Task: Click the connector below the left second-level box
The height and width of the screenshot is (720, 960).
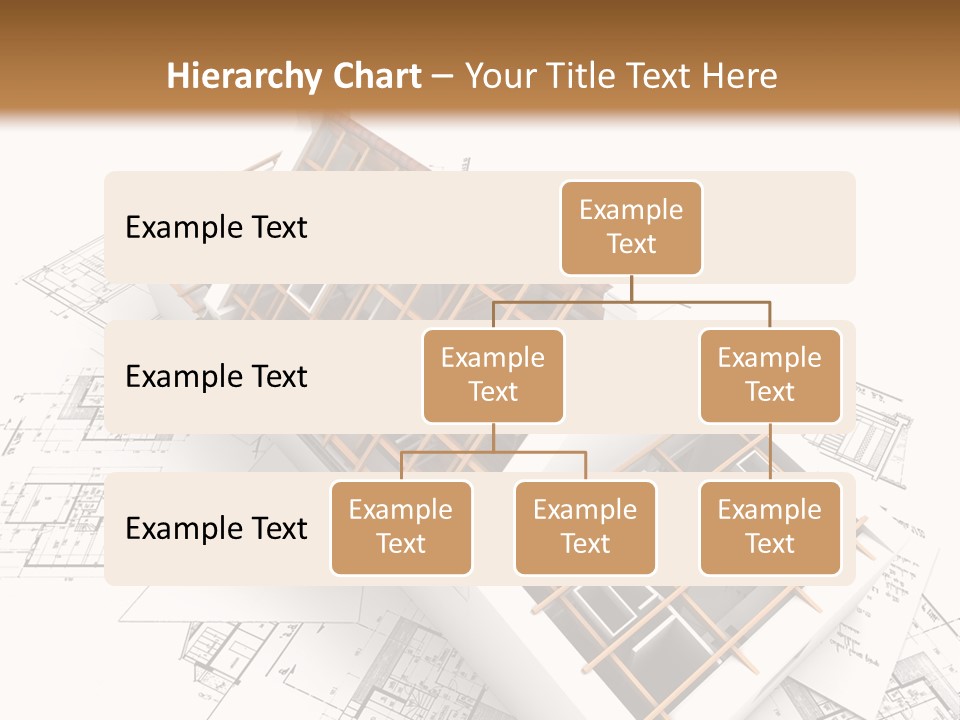Action: [x=493, y=435]
